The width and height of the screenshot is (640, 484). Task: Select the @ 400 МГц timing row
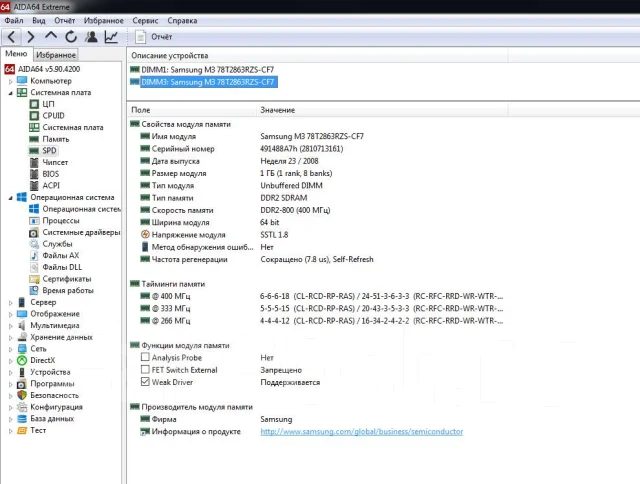[318, 296]
